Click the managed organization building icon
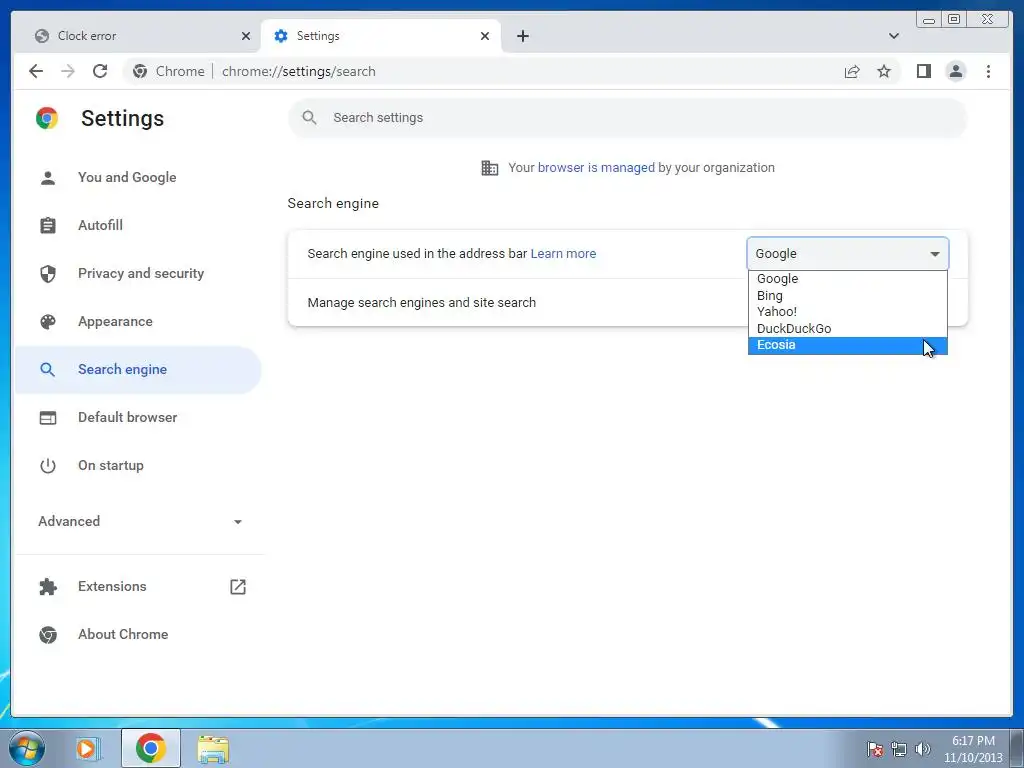The image size is (1024, 768). point(490,168)
